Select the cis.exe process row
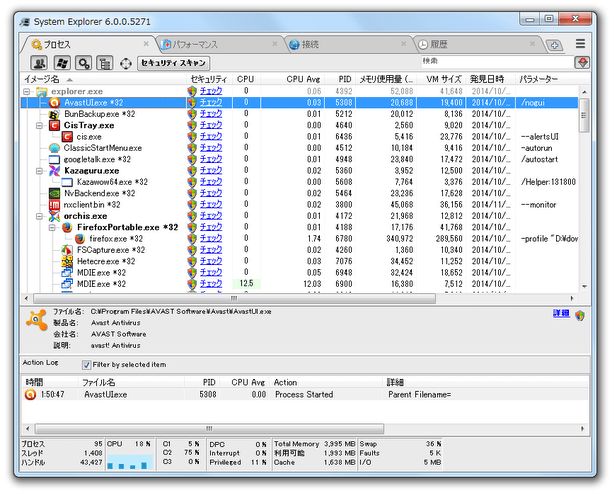This screenshot has width=612, height=493. pos(299,137)
